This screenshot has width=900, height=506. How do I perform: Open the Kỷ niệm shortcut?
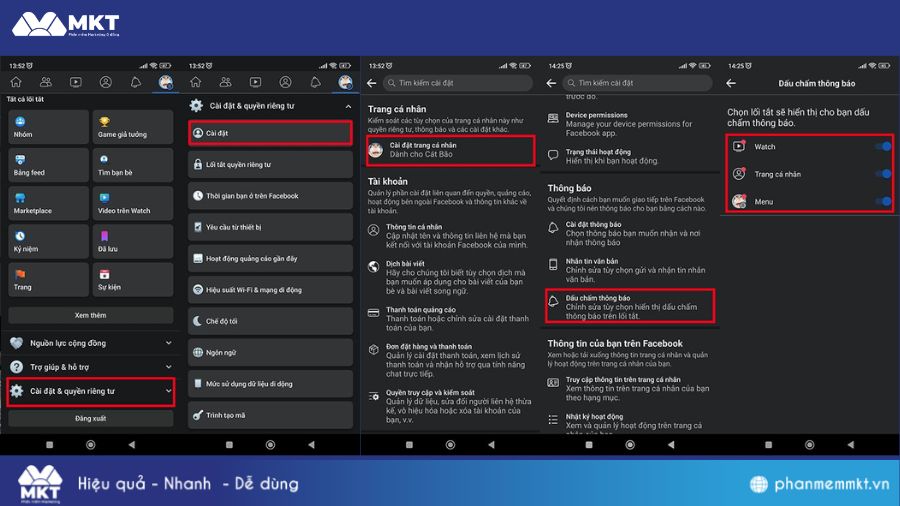(x=49, y=242)
